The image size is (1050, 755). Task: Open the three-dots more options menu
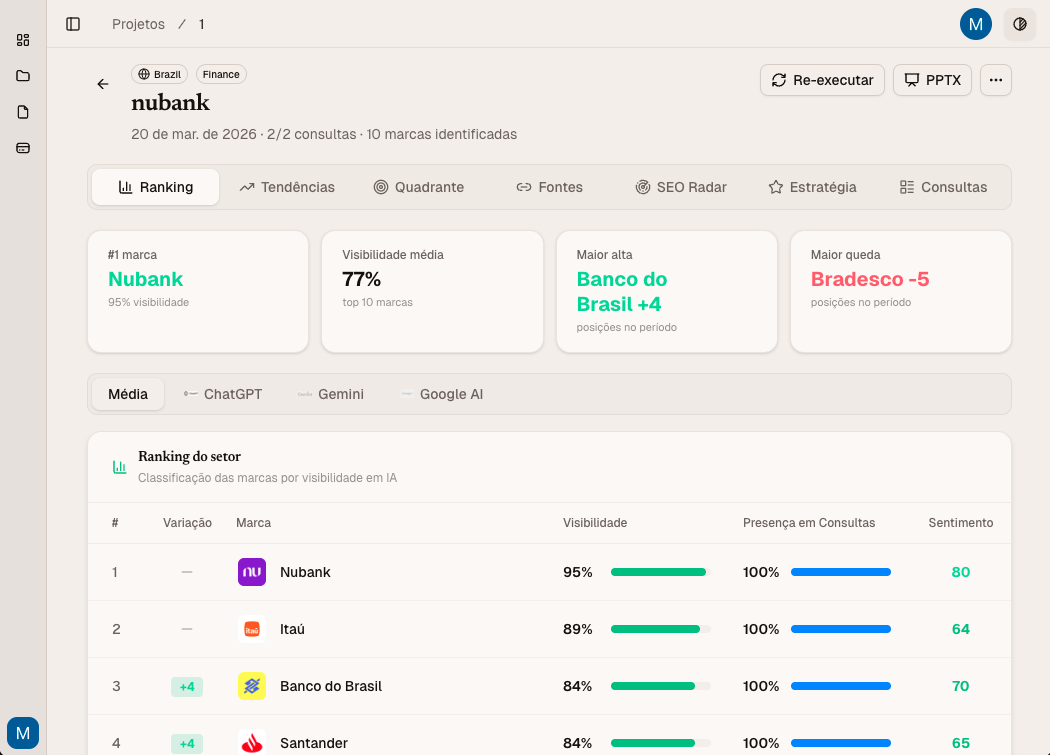pos(995,80)
